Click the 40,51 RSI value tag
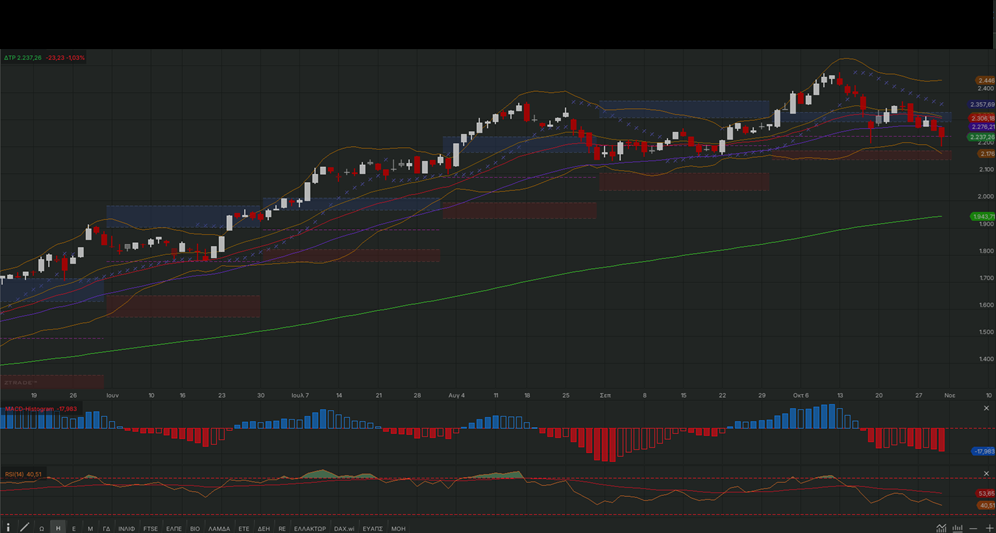The height and width of the screenshot is (533, 996). (986, 505)
